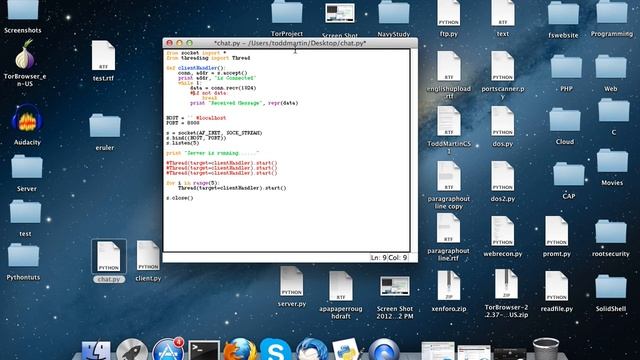Select the Movies folder
Viewport: 640px width, 360px height.
tap(612, 161)
